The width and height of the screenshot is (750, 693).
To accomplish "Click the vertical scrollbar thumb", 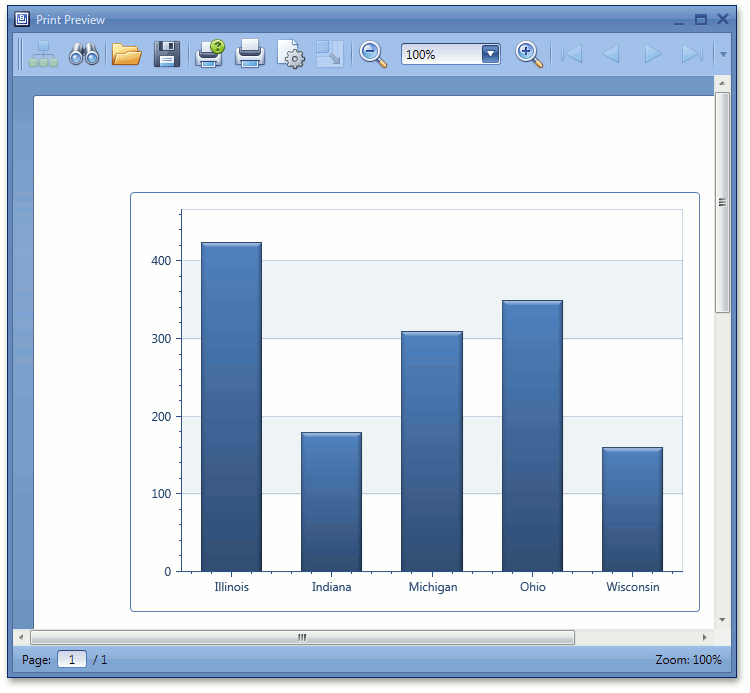I will pos(722,203).
